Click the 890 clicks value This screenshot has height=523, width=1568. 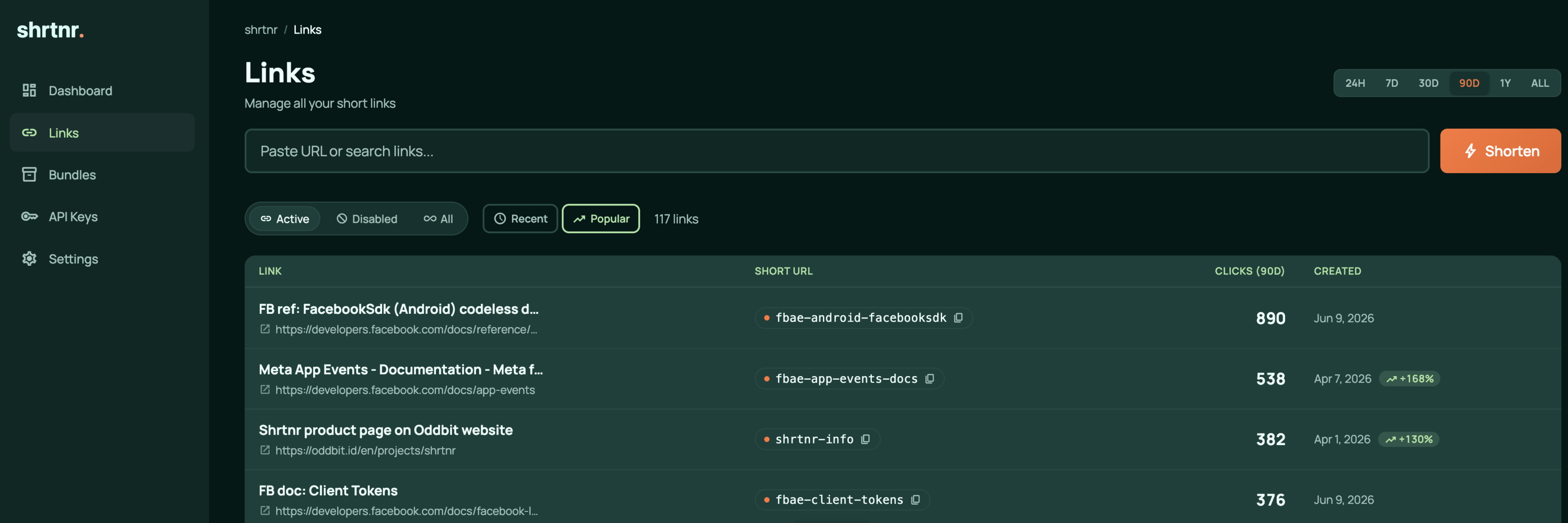[1271, 319]
